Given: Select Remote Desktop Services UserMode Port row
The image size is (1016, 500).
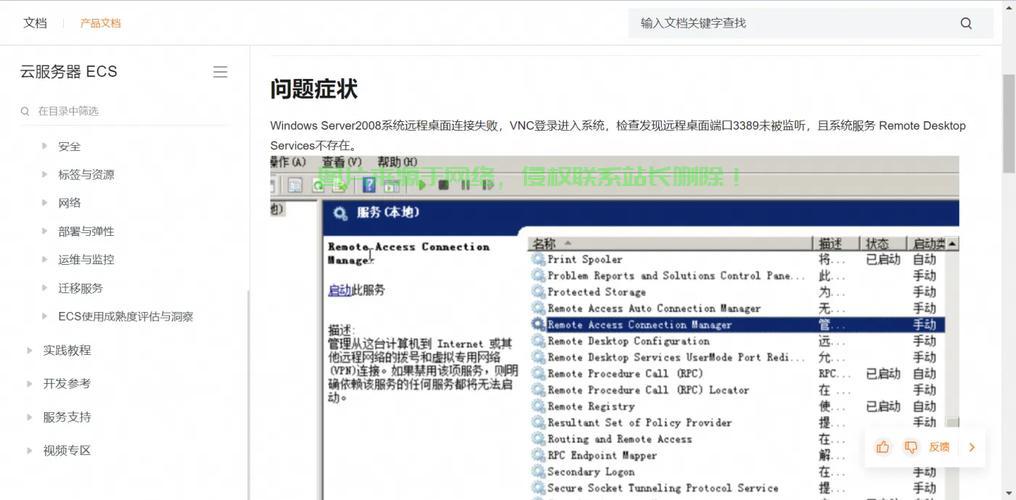Looking at the screenshot, I should [x=737, y=358].
